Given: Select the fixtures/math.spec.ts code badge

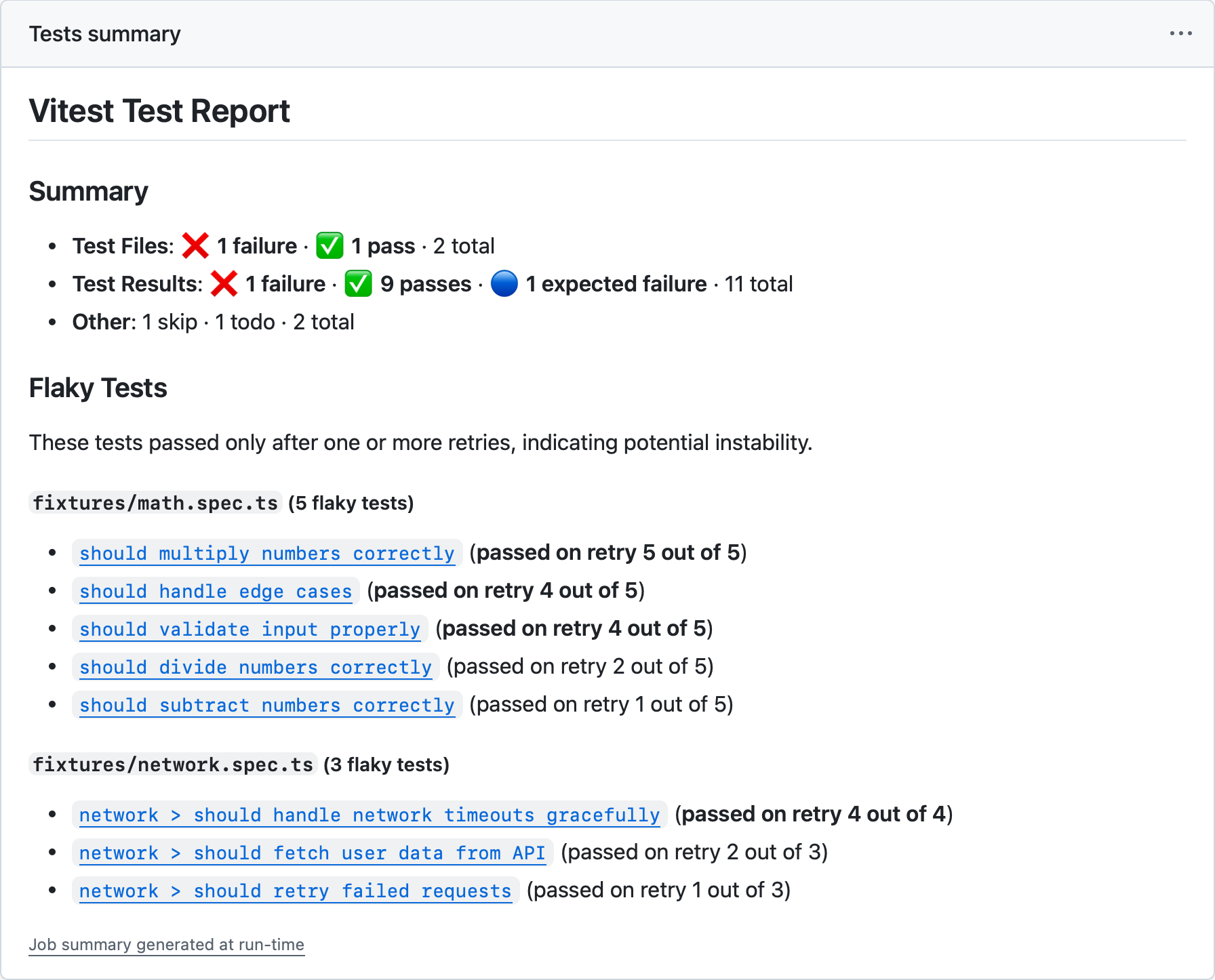Looking at the screenshot, I should coord(155,503).
